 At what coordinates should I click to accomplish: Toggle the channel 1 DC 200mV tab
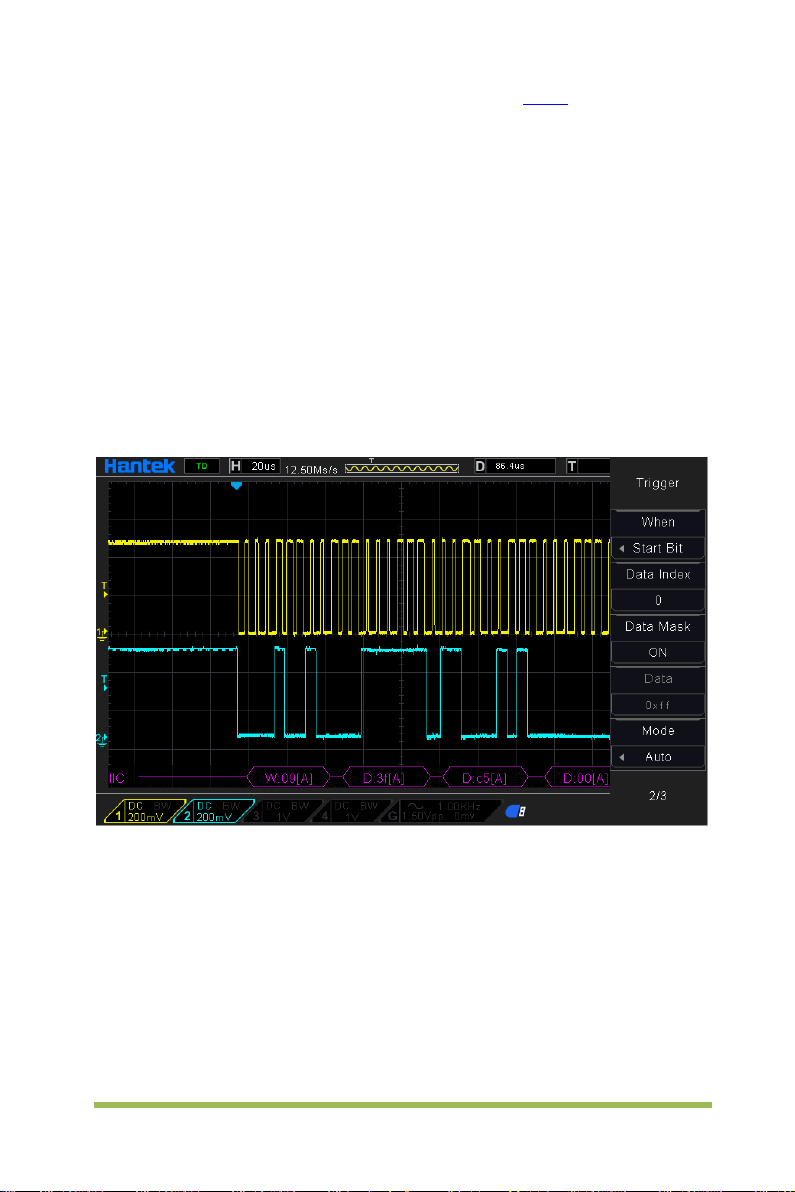(144, 811)
